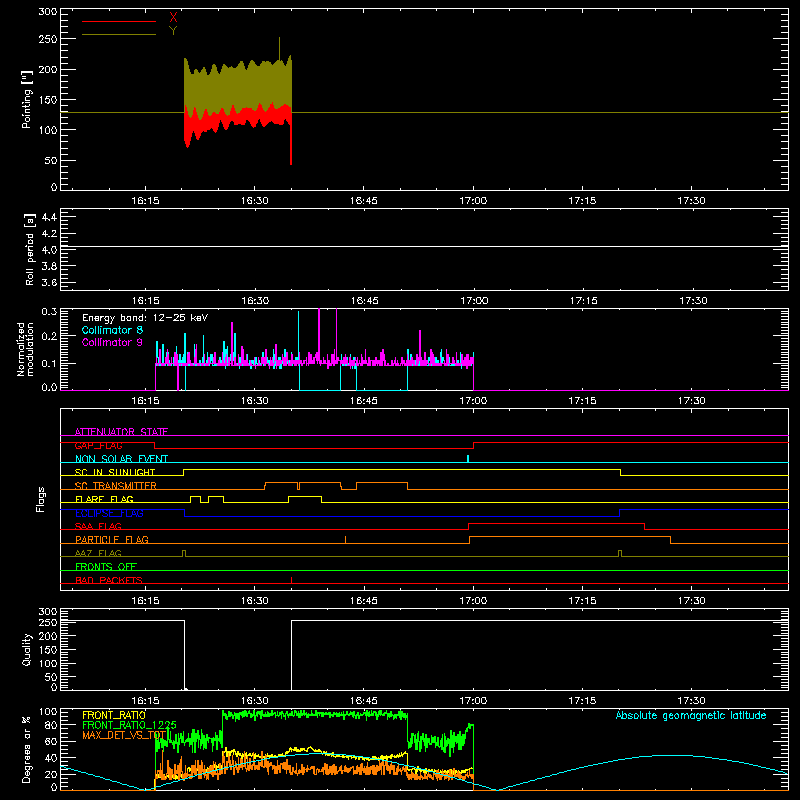
Task: Select the NON_SOLAR_EVENT flag label
Action: [x=121, y=459]
